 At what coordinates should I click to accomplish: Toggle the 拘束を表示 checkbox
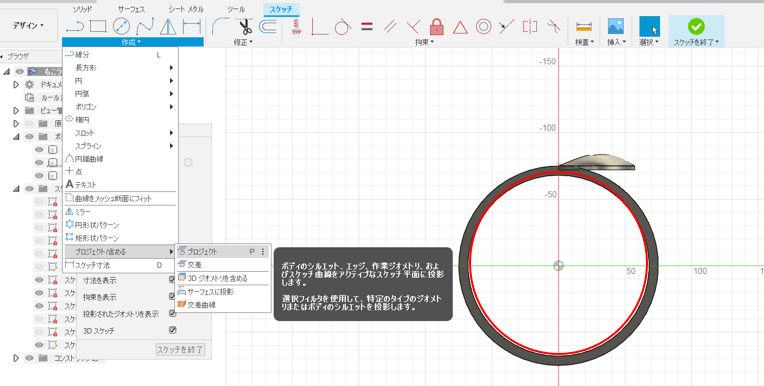point(172,297)
